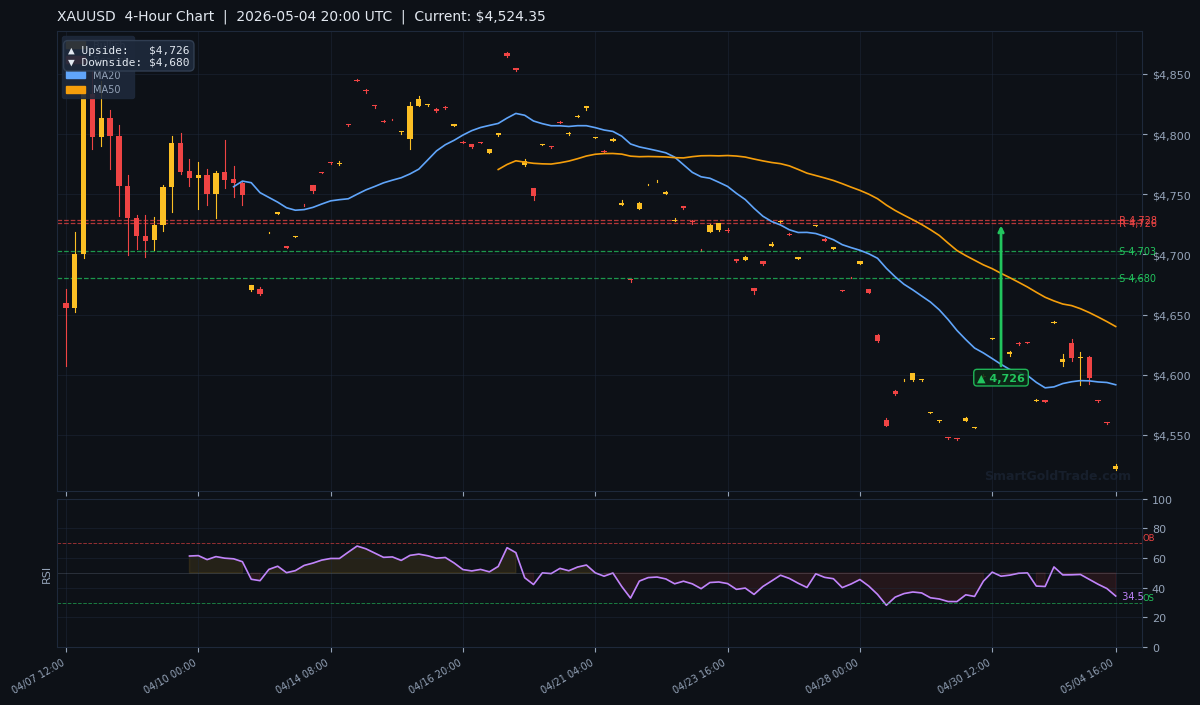Click the 04/07 12:00 time axis label
The height and width of the screenshot is (705, 1200).
tap(39, 677)
